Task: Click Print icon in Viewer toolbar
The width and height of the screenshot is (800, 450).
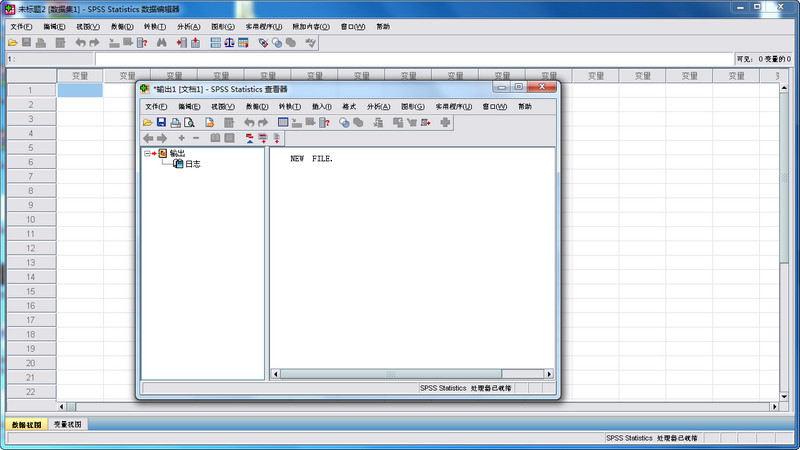Action: (x=175, y=122)
